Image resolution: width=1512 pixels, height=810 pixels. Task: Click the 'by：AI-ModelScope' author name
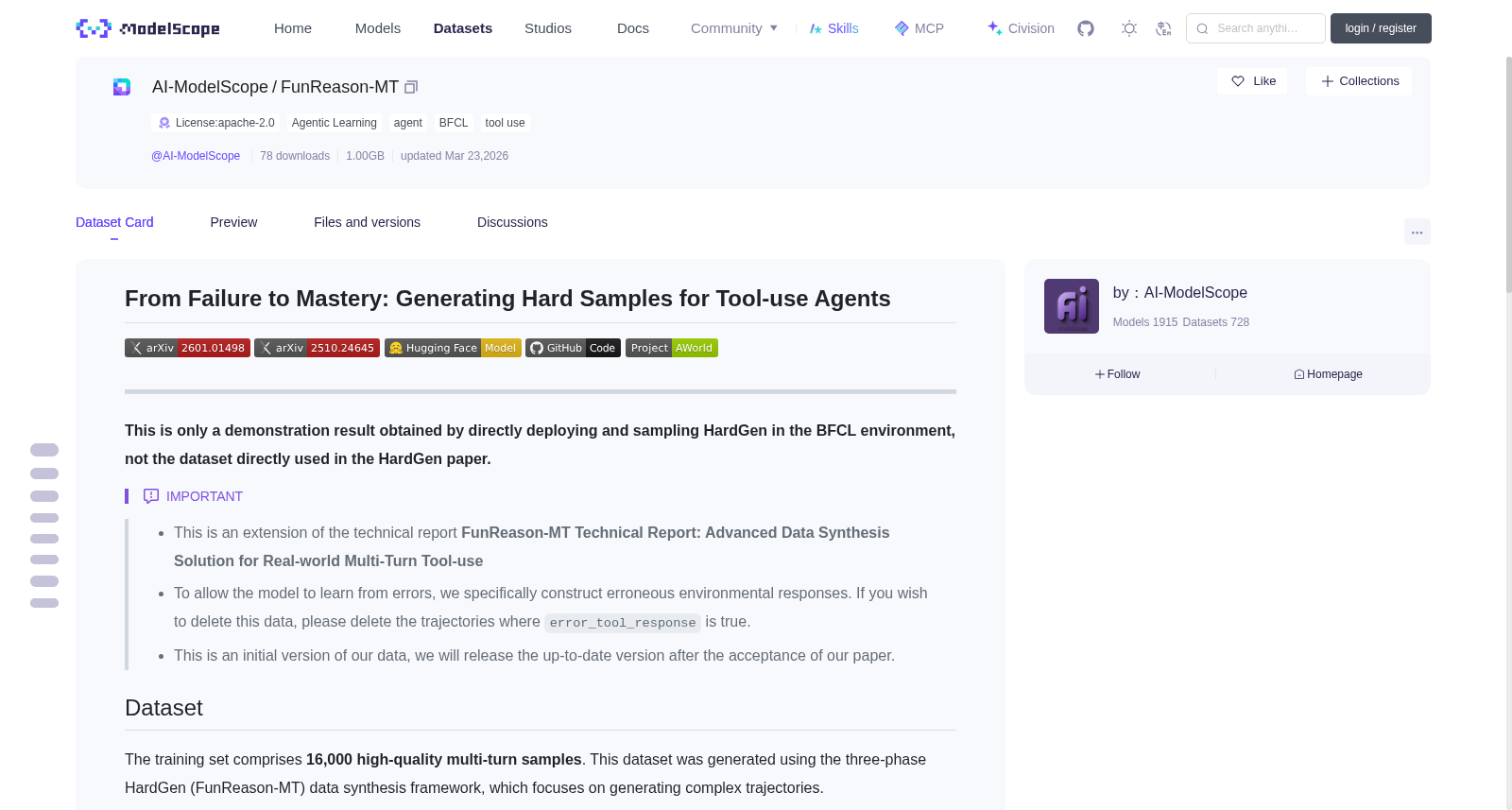1180,293
